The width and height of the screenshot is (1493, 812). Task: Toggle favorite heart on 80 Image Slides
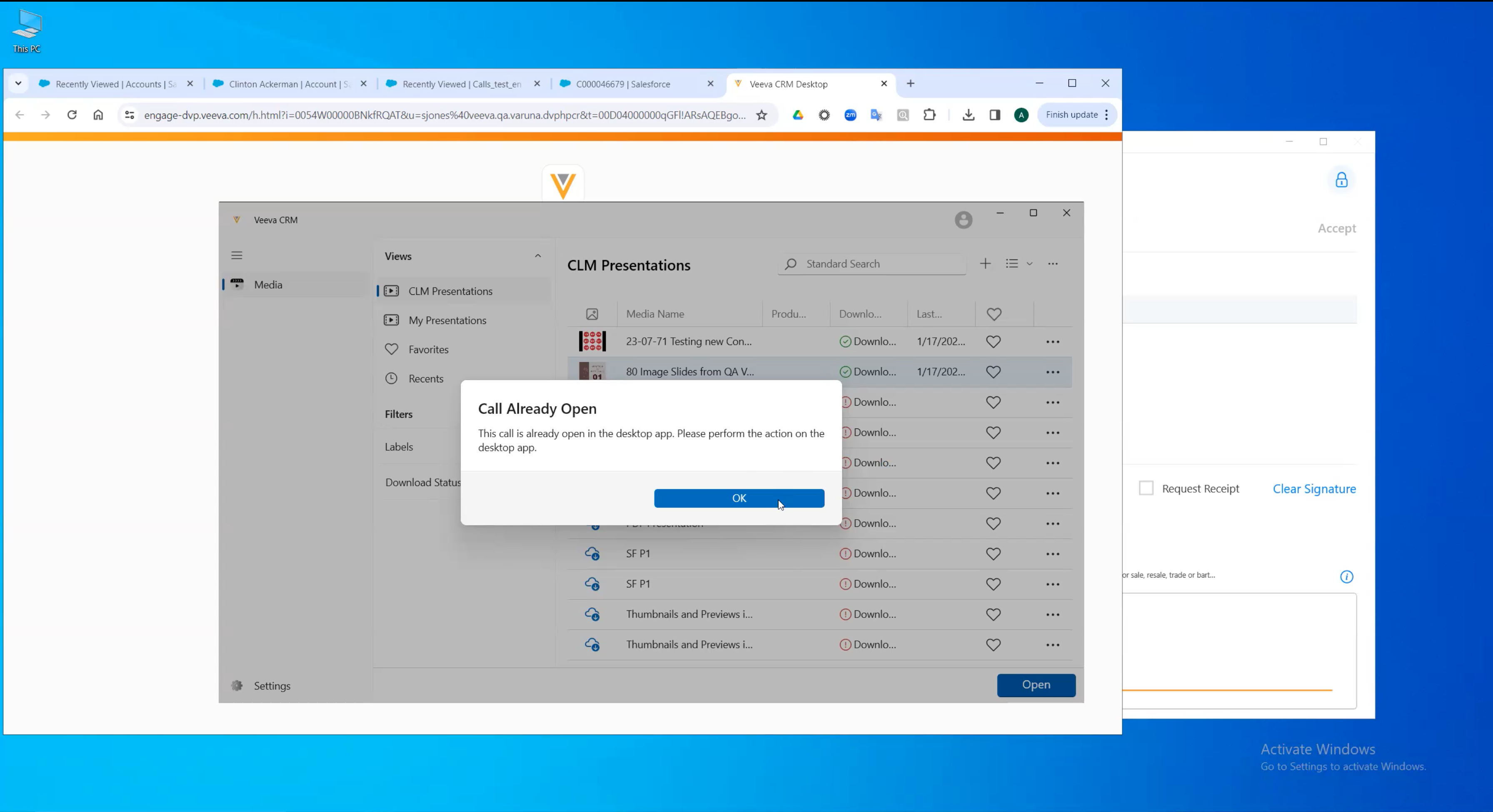point(993,372)
